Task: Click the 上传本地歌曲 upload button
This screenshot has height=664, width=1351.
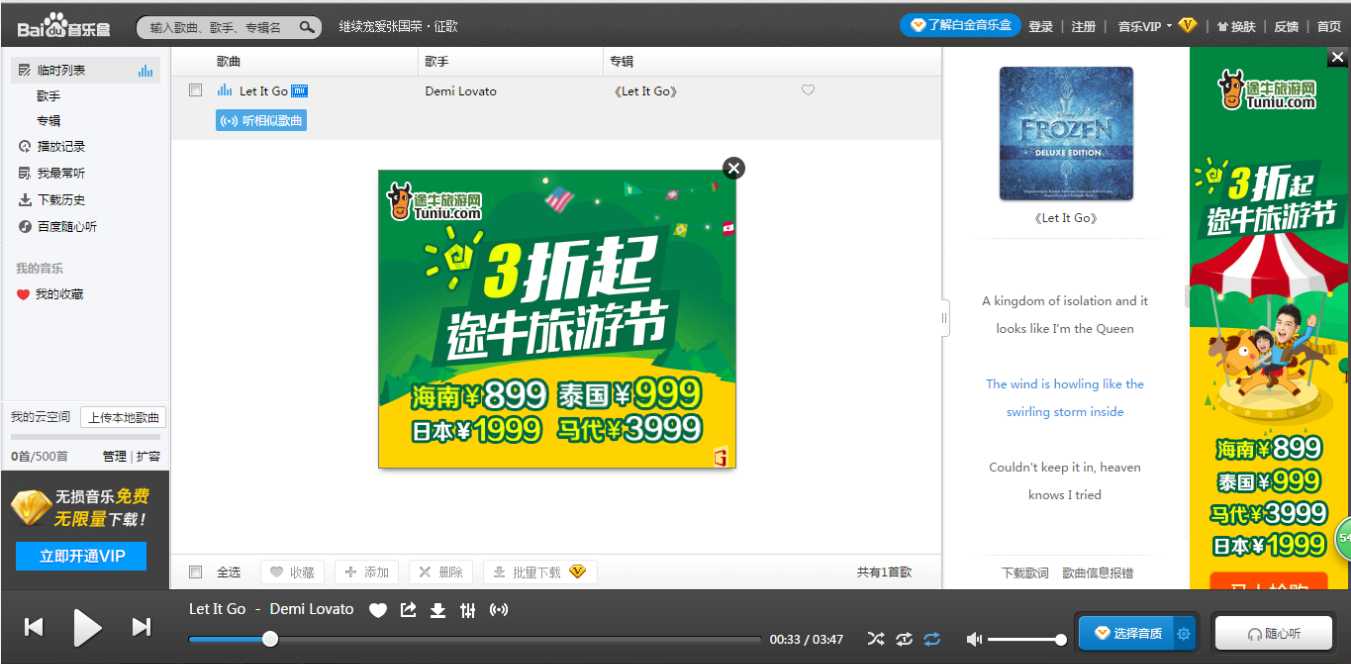Action: point(123,417)
